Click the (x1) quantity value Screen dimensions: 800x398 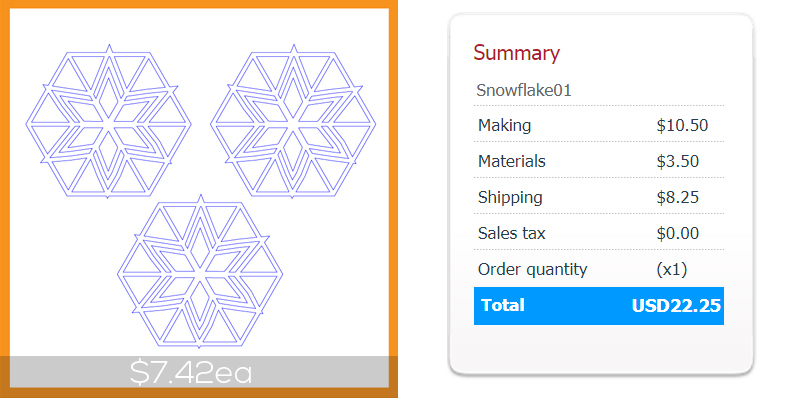point(671,269)
